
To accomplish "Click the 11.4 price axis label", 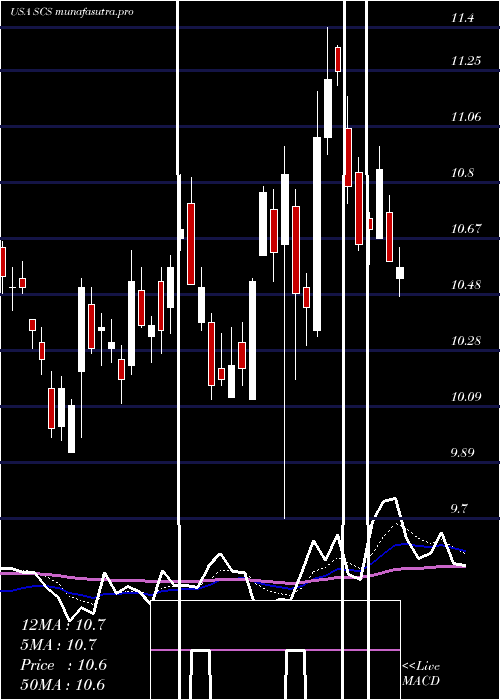I will [x=462, y=18].
